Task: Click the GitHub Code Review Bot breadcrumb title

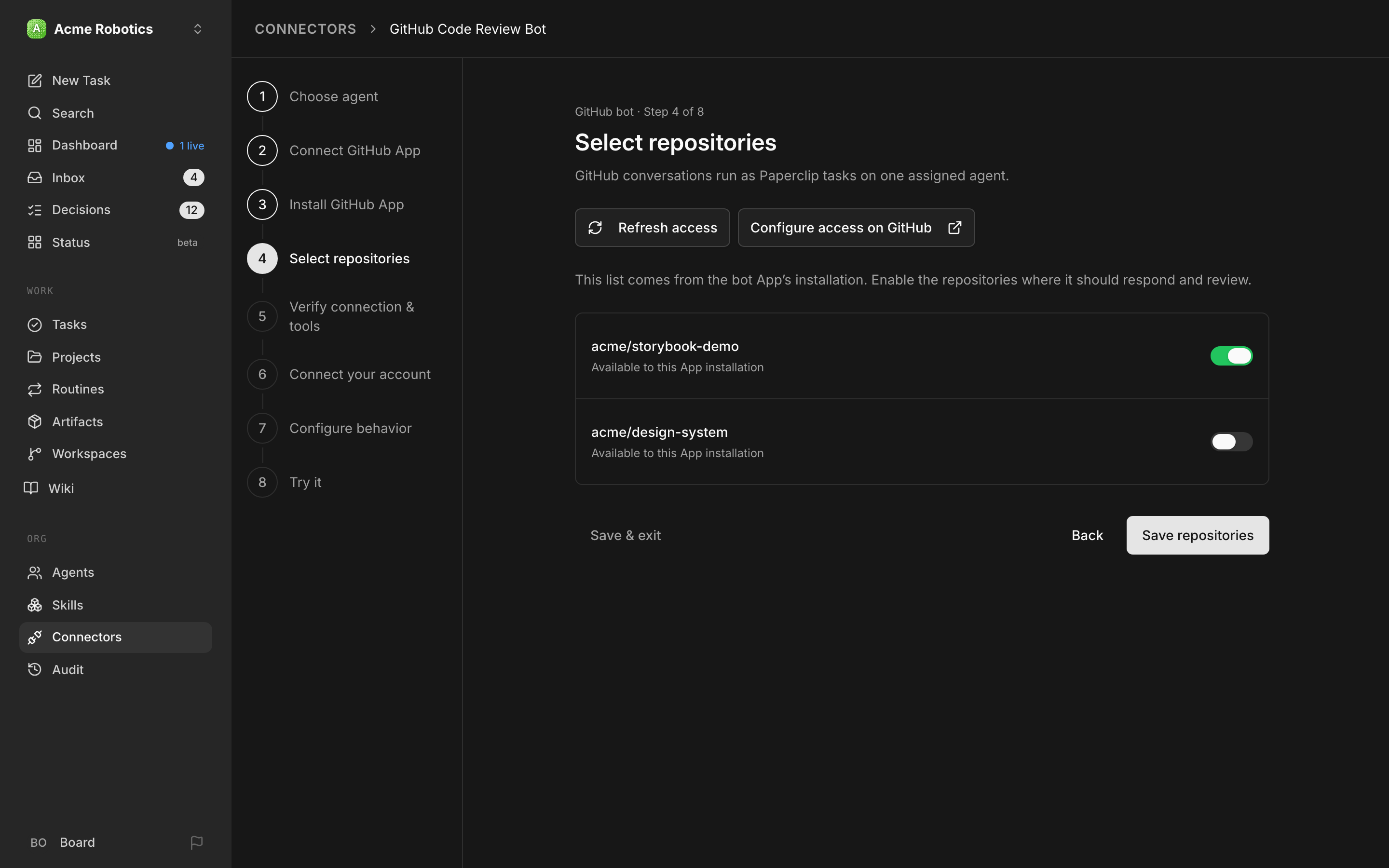Action: point(467,29)
